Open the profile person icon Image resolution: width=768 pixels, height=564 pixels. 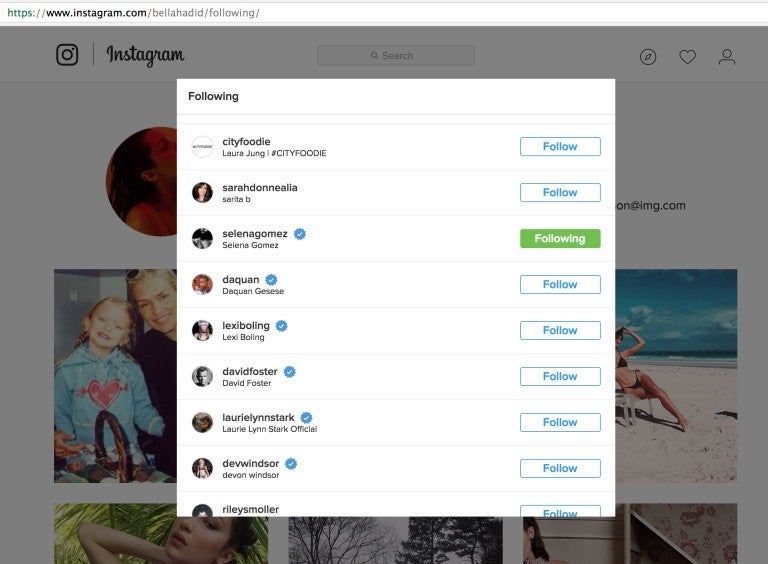(x=727, y=57)
